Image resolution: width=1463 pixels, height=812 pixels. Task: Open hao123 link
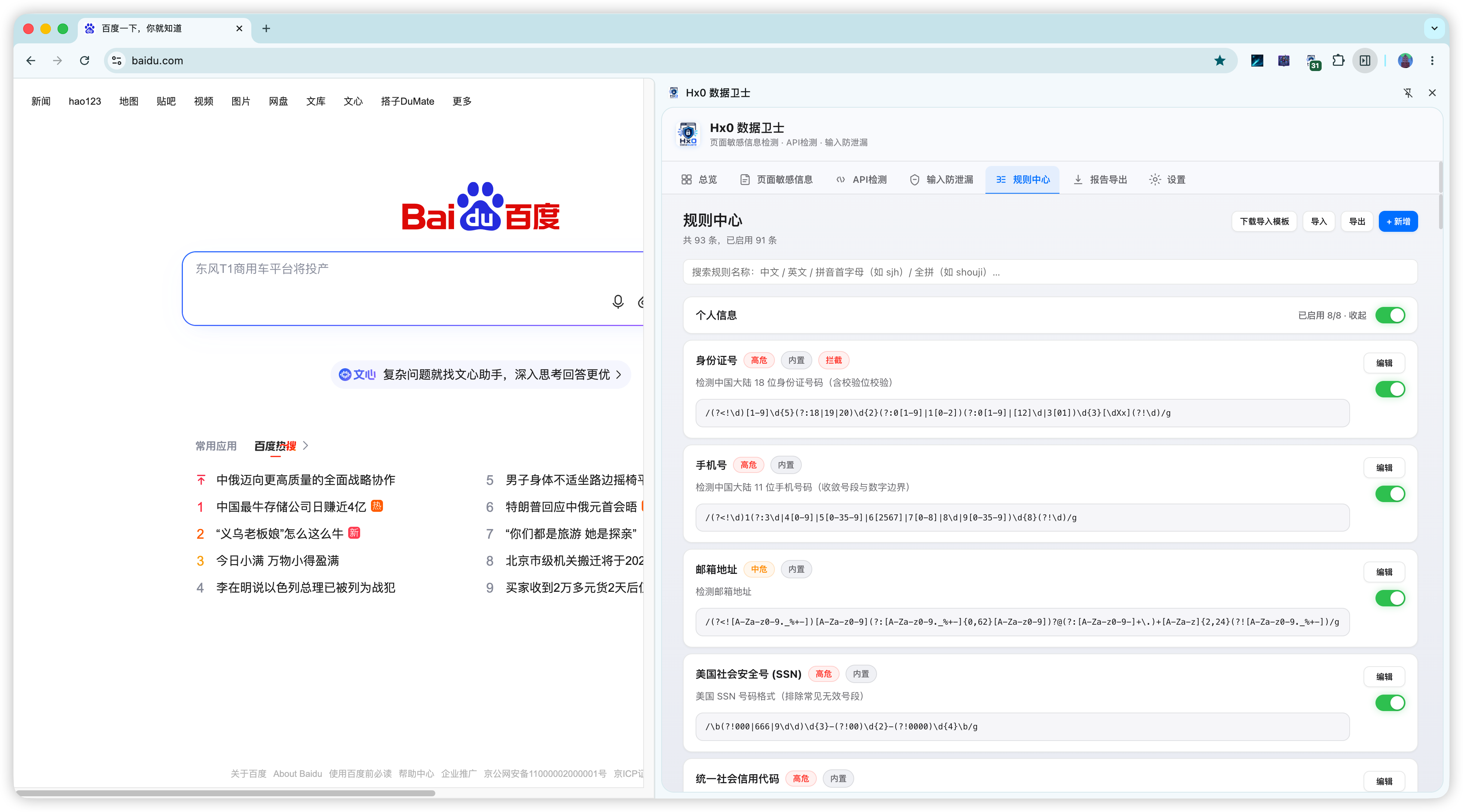[85, 101]
